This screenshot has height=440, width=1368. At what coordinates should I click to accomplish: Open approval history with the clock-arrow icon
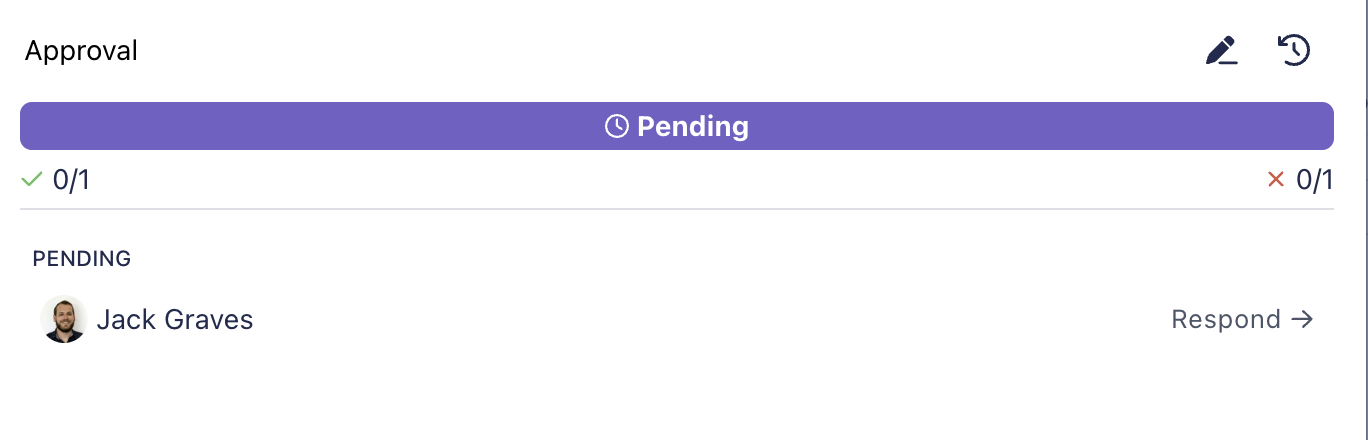tap(1295, 50)
